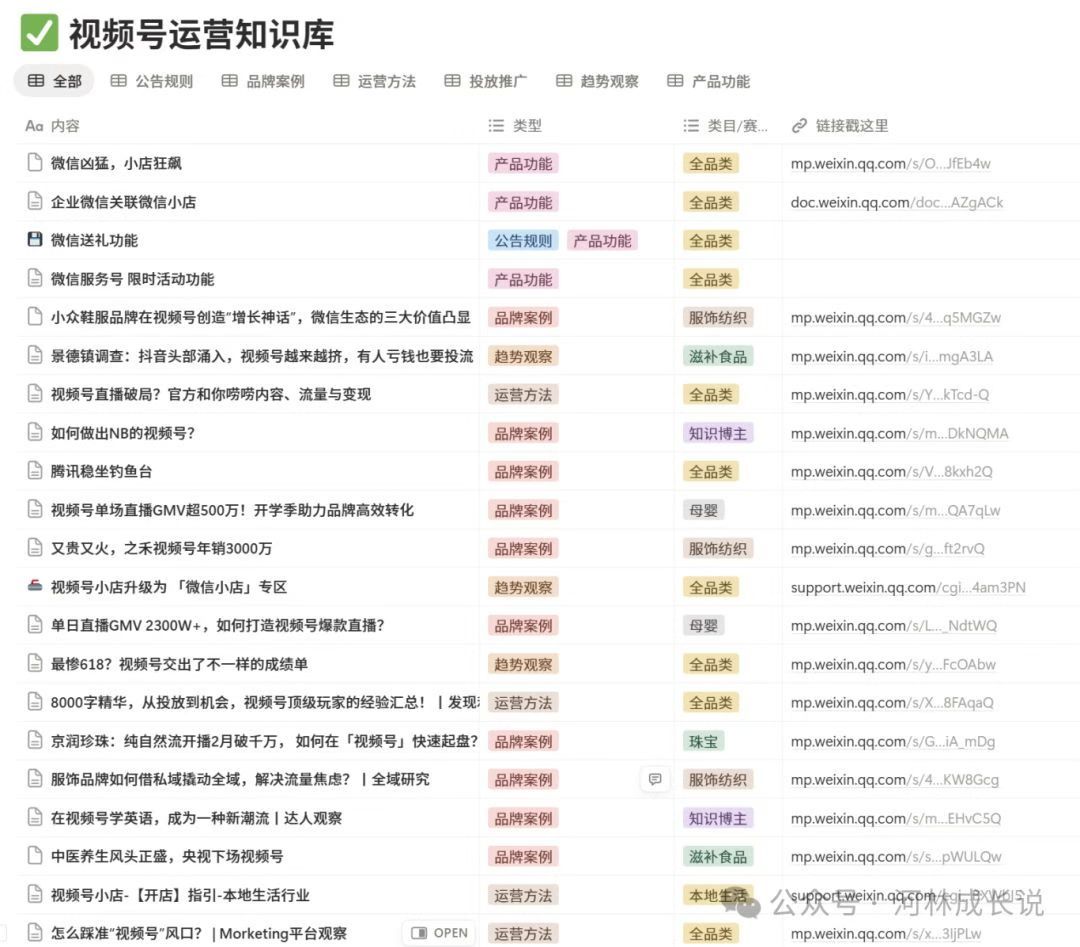The width and height of the screenshot is (1080, 947).
Task: Open link mp.weixin.qq.com/s/x...3ljPLw
Action: [886, 933]
